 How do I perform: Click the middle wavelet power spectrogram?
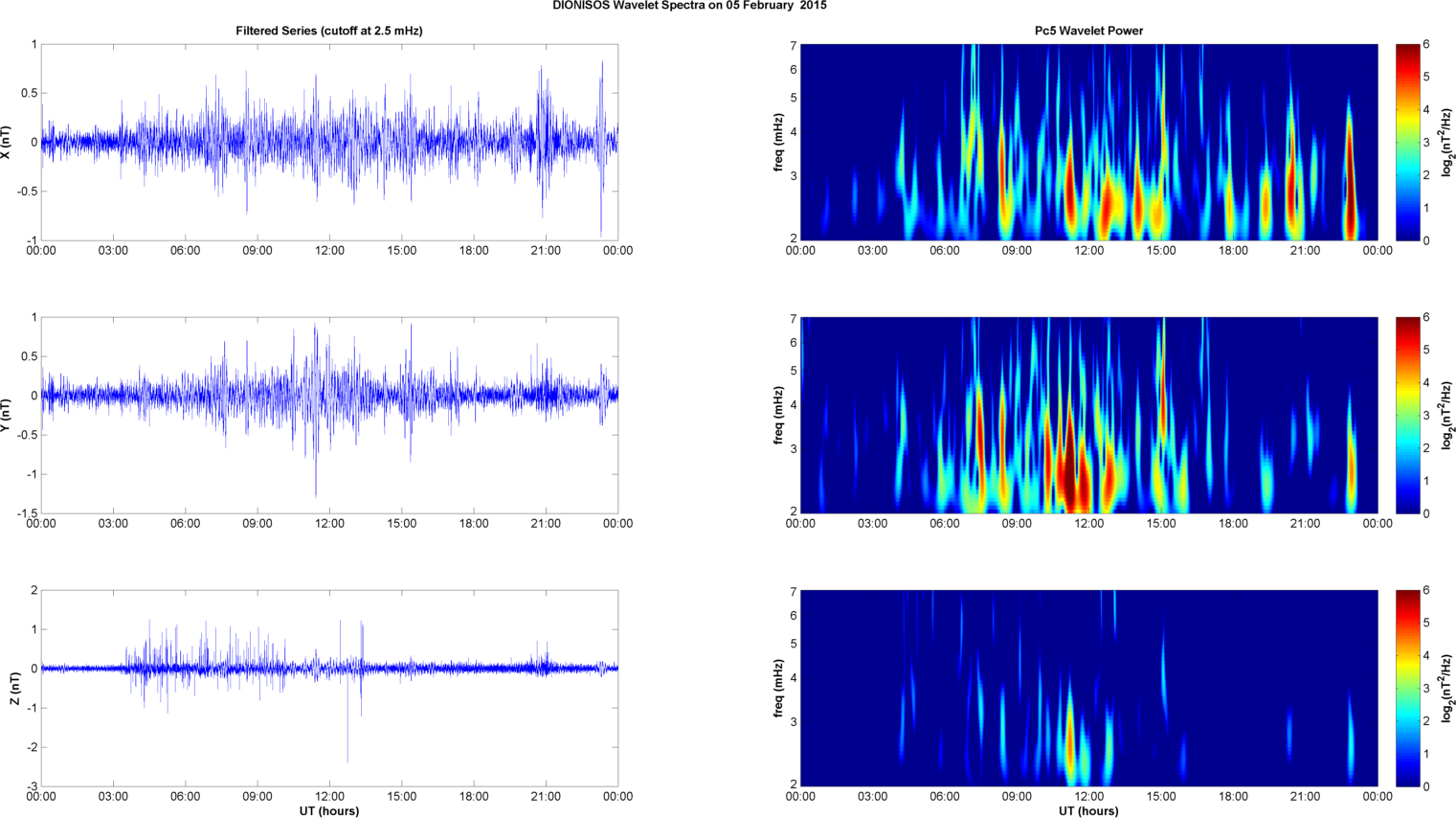coord(1088,415)
